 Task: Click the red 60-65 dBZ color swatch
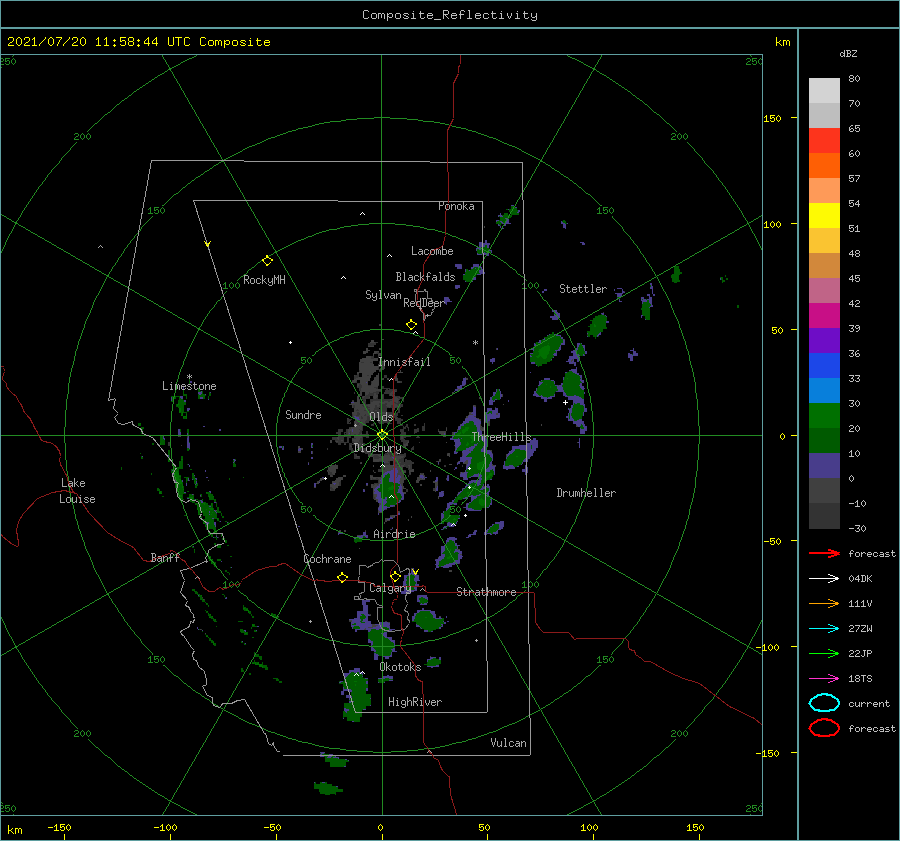tap(824, 141)
